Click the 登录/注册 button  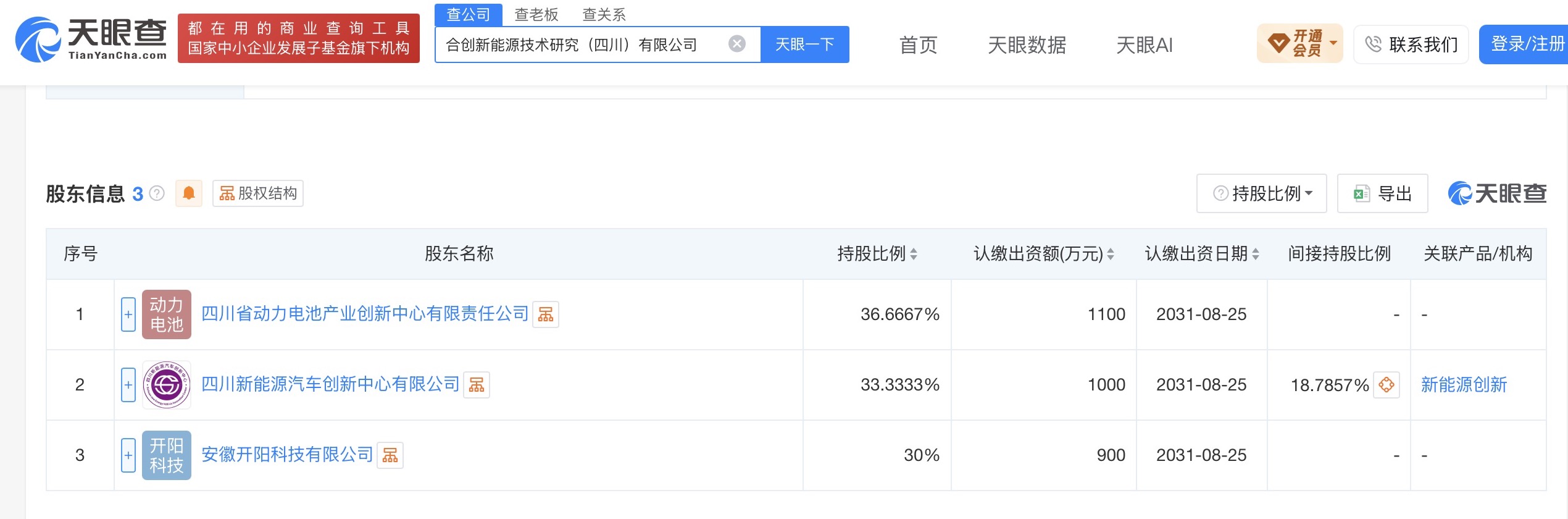(x=1524, y=44)
